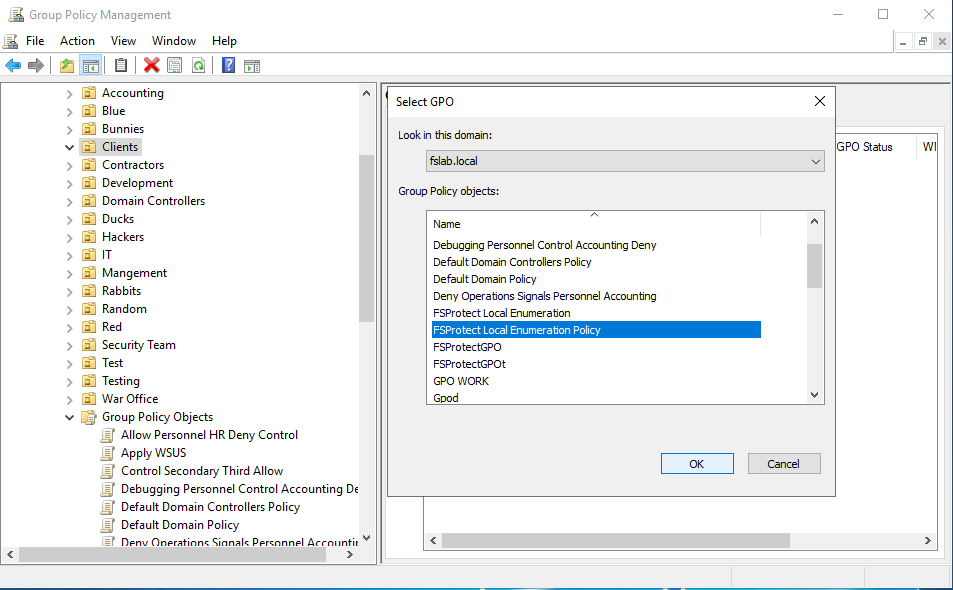Click the green Refresh toolbar icon
953x590 pixels.
coord(198,66)
